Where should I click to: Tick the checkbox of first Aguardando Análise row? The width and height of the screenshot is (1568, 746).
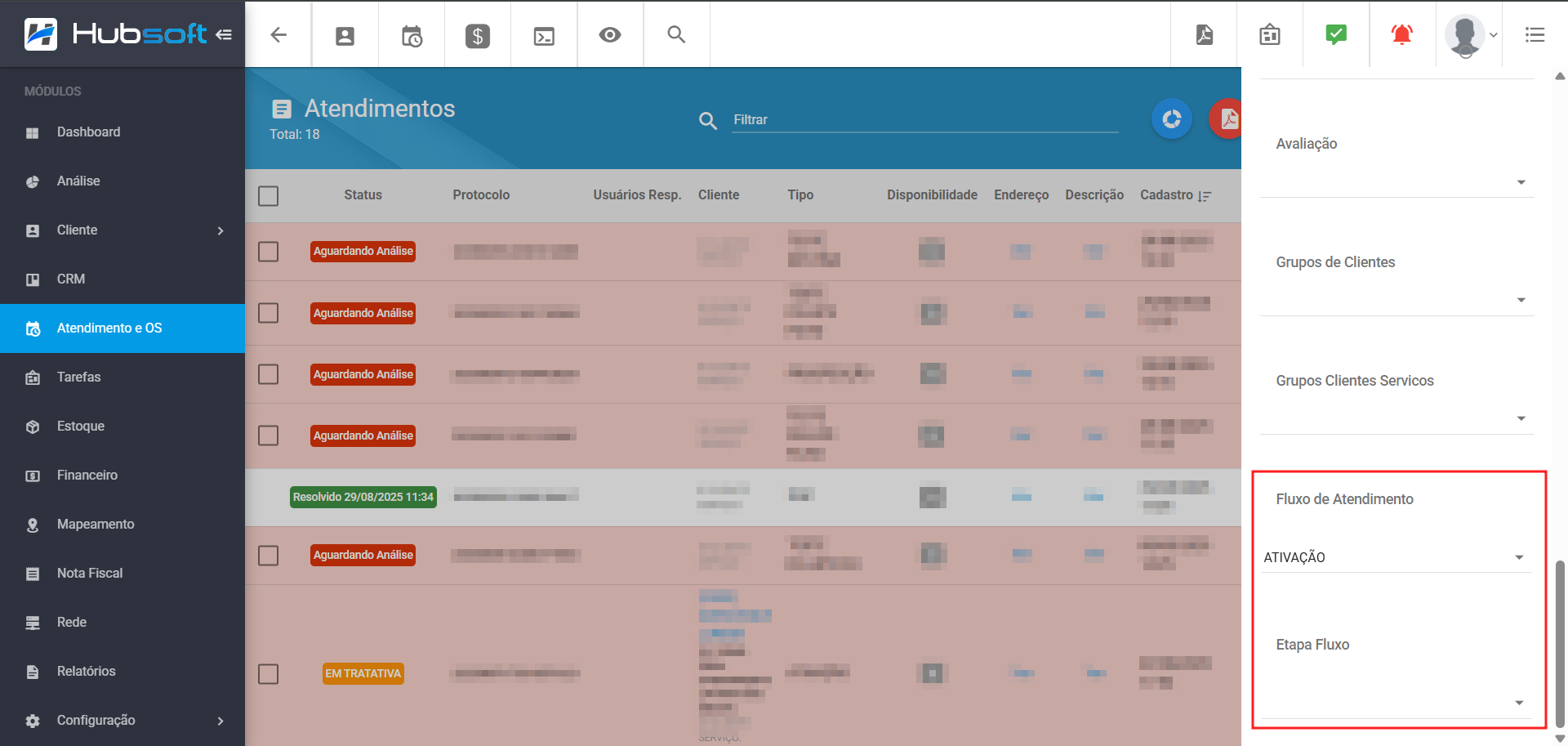pos(268,252)
